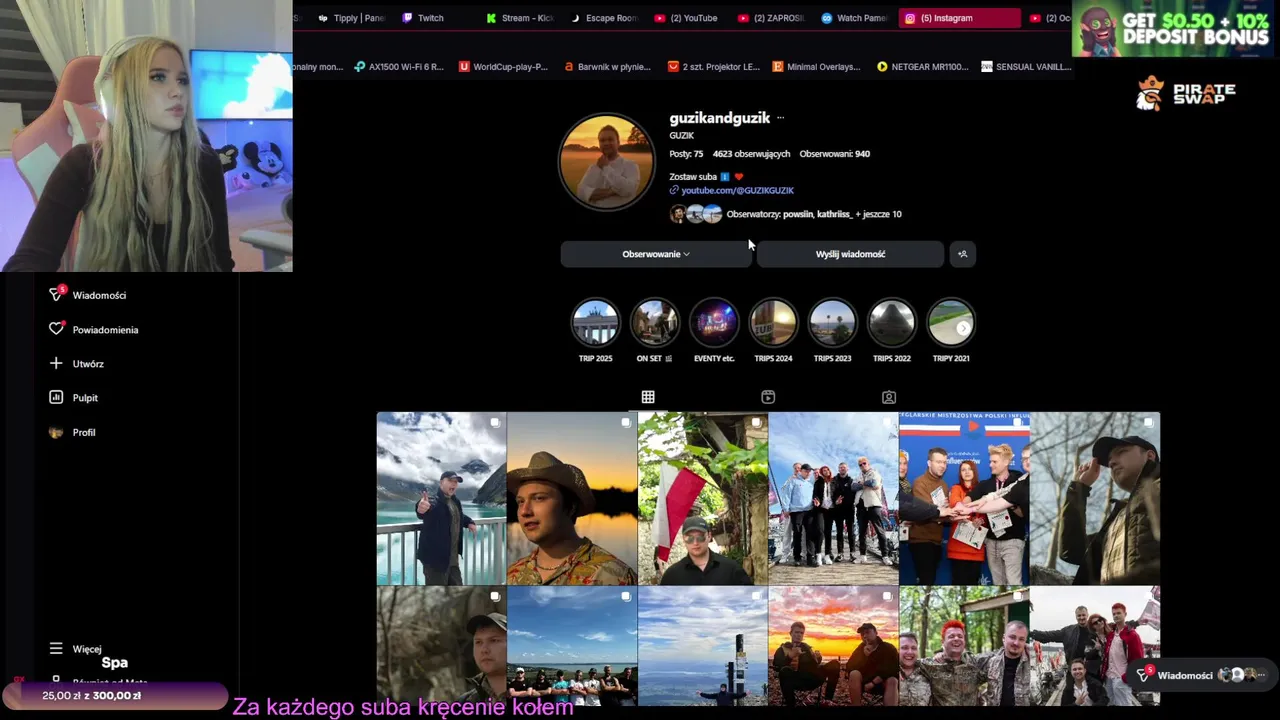Switch to Stream - Kick browser tab

(x=520, y=18)
